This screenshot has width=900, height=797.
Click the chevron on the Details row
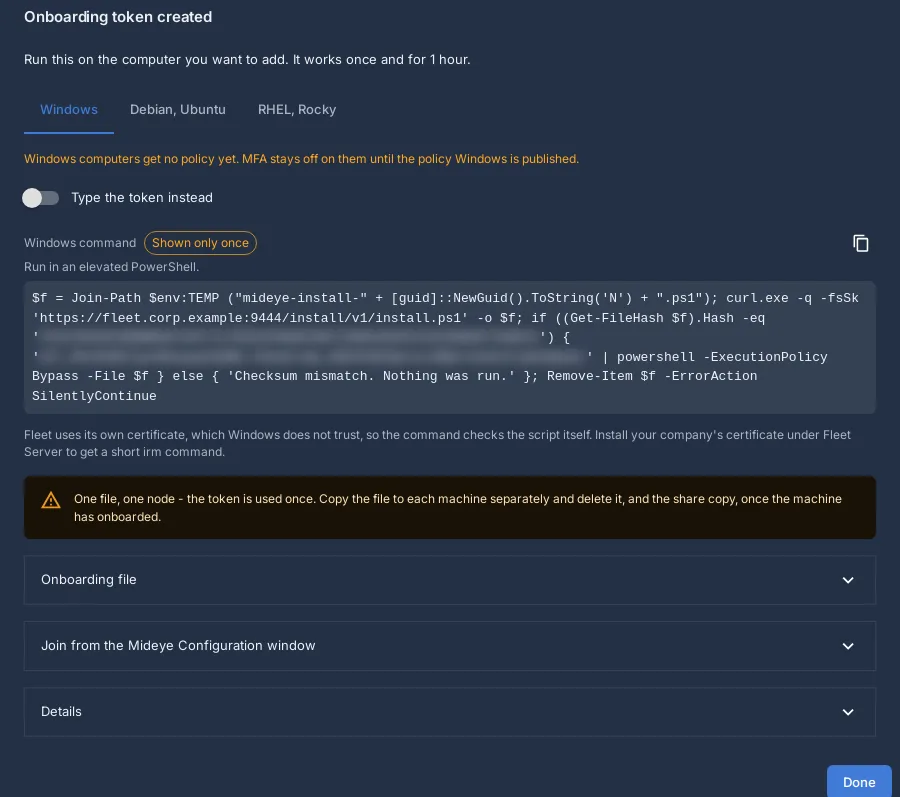point(848,712)
